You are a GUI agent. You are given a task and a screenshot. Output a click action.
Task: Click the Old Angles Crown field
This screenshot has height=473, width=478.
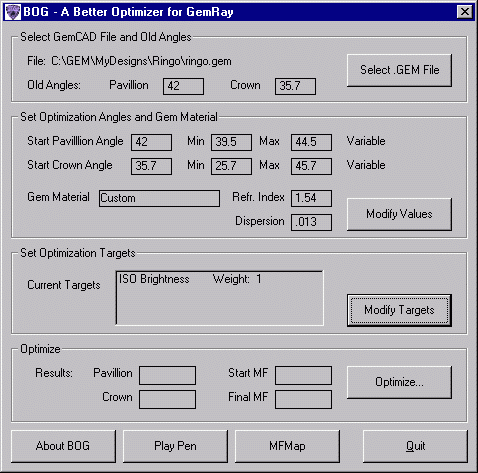[295, 86]
